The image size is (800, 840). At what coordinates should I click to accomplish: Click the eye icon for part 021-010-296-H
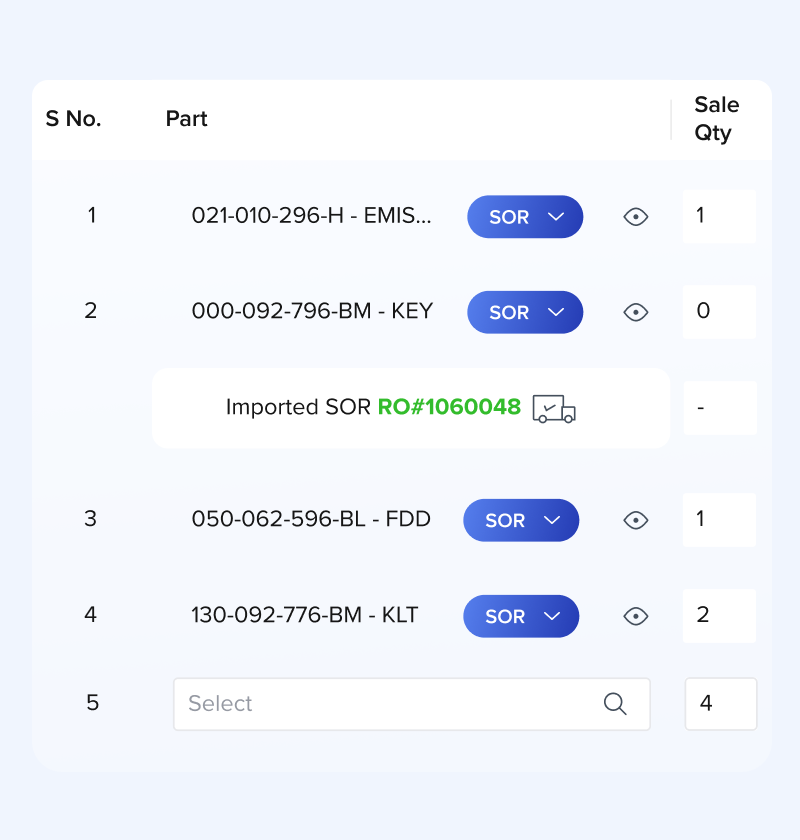pyautogui.click(x=635, y=217)
